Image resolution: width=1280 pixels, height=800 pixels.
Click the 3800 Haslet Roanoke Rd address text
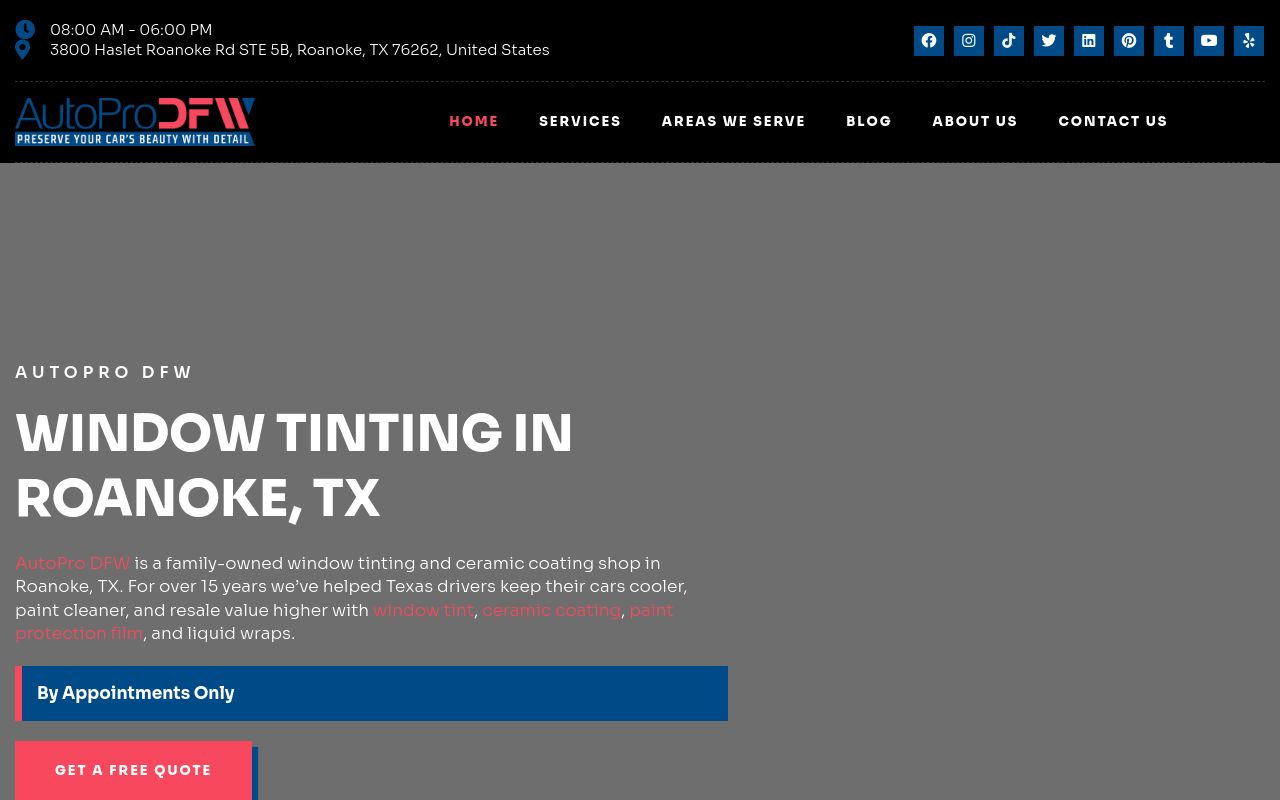coord(299,50)
